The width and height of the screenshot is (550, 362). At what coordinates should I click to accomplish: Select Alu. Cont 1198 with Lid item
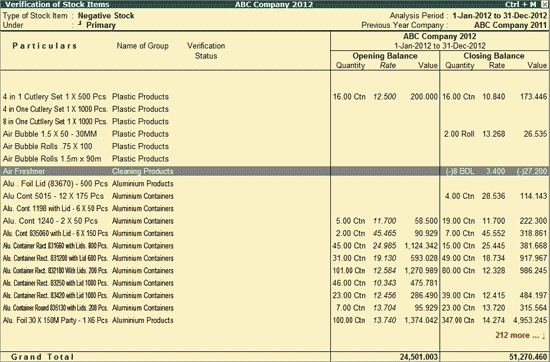[55, 209]
